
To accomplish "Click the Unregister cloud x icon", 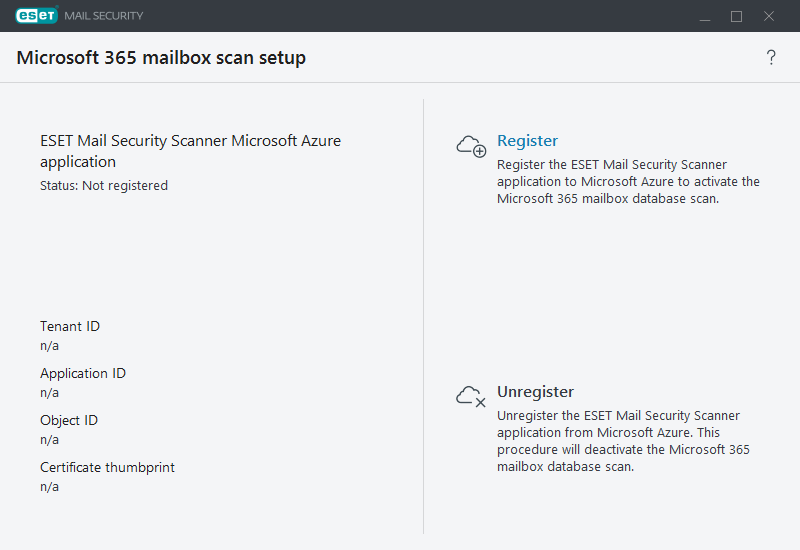I will [471, 396].
